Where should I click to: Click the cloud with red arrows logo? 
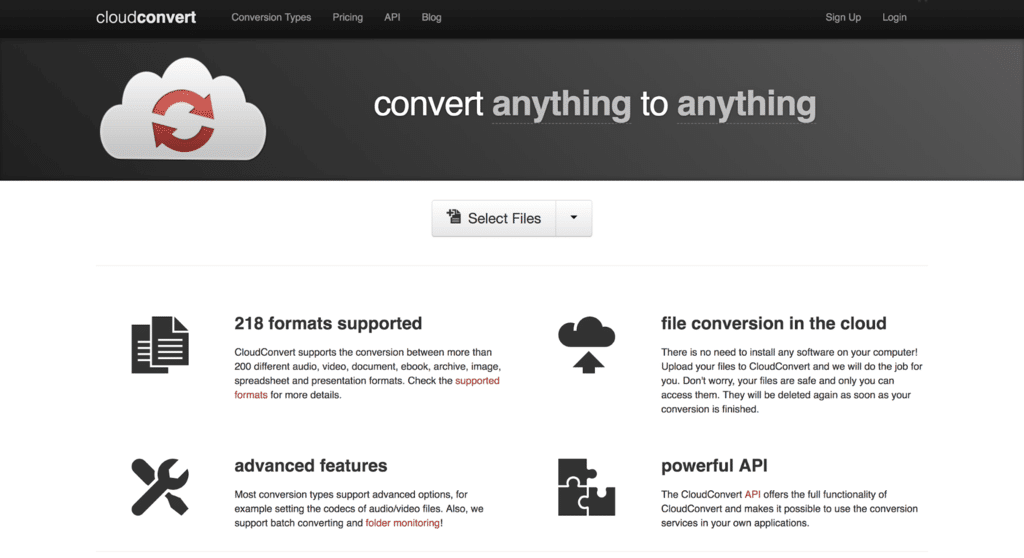coord(183,109)
